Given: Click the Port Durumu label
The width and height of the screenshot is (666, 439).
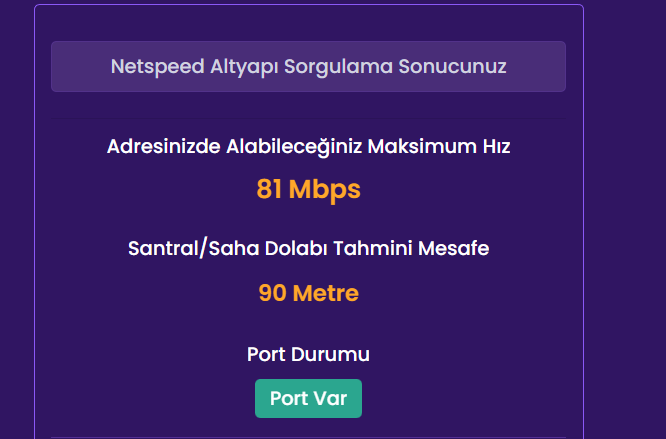Looking at the screenshot, I should point(308,354).
